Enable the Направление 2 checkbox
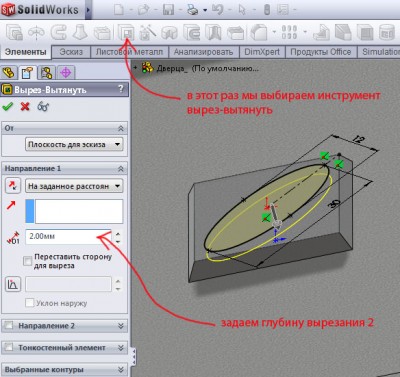Viewport: 400px width, 377px height. pos(9,325)
